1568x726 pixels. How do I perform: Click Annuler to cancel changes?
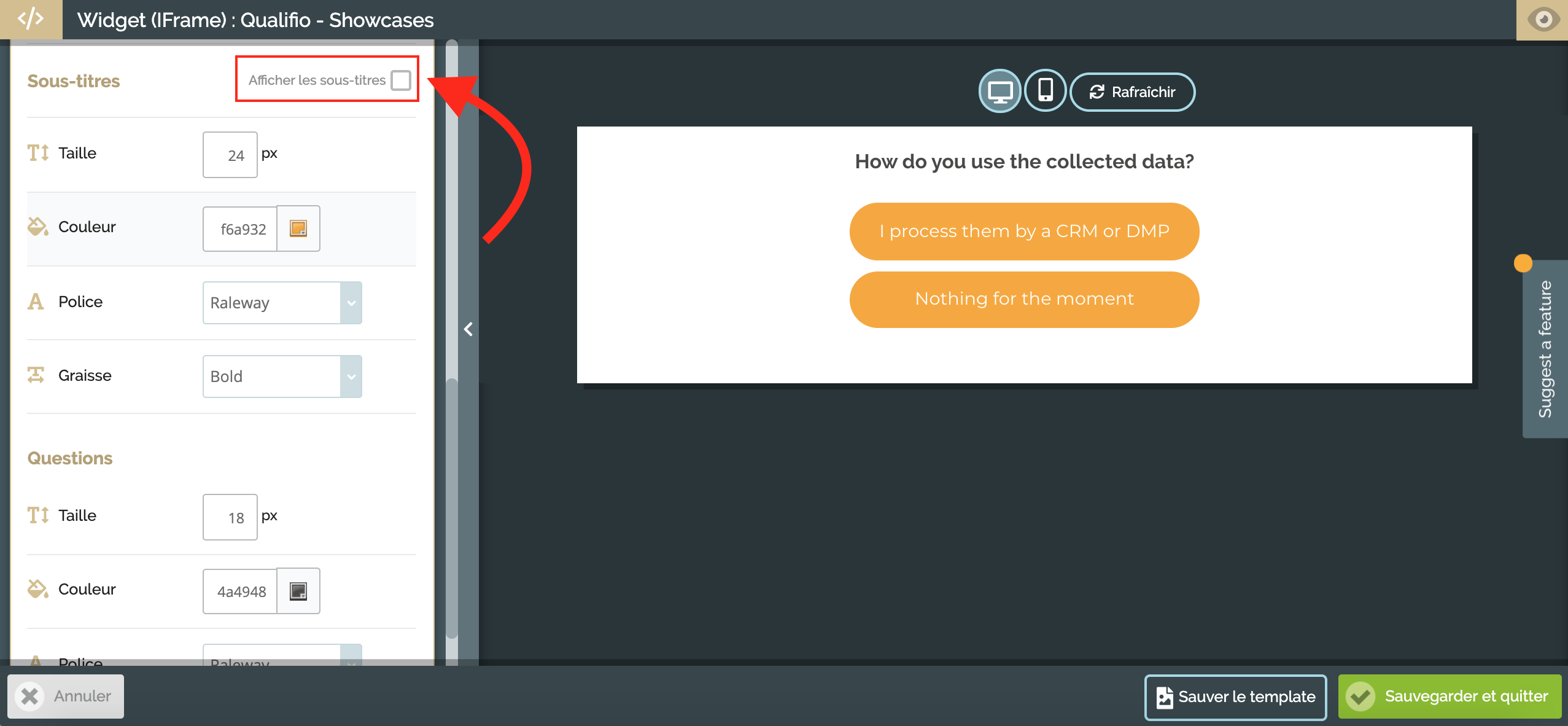[66, 696]
